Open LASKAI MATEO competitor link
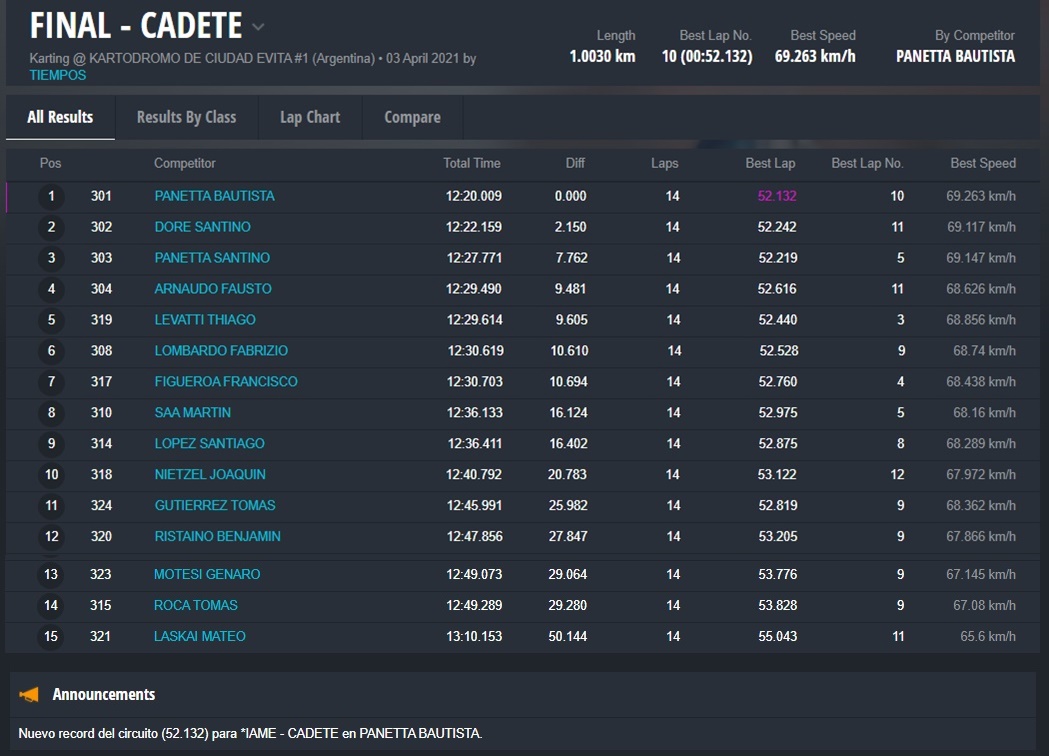This screenshot has width=1049, height=756. coord(200,636)
